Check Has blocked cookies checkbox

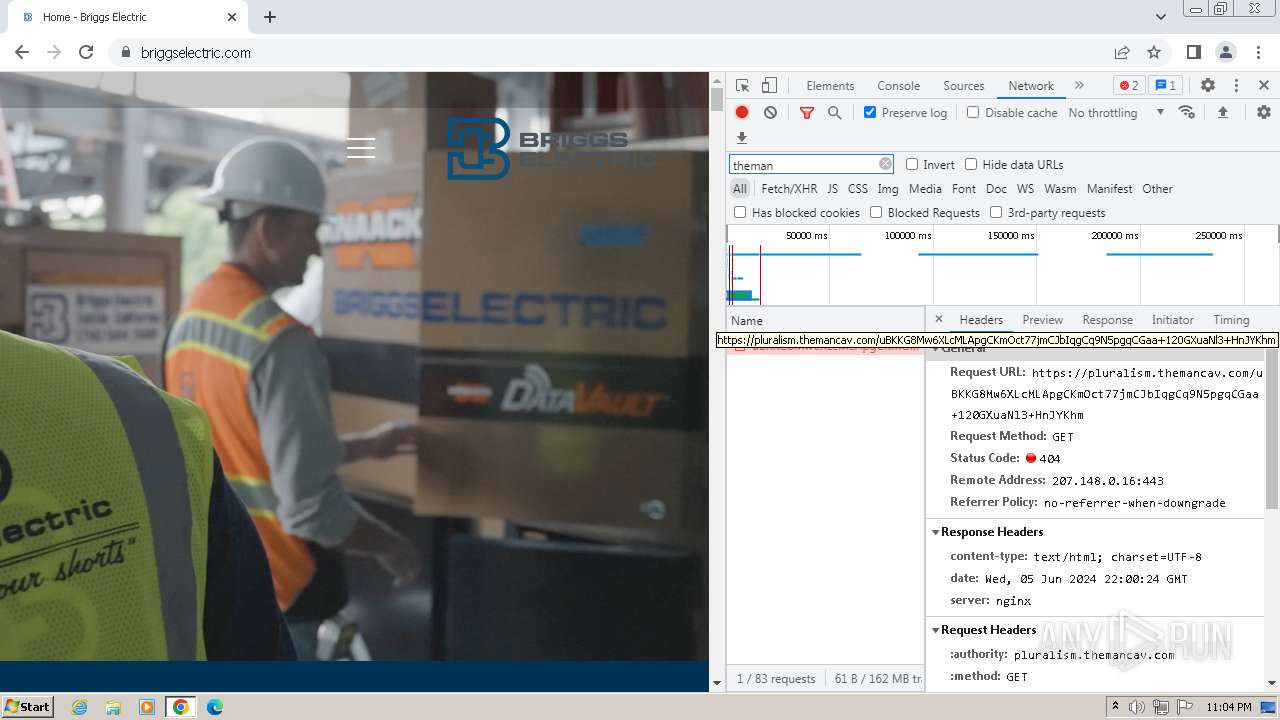[740, 212]
